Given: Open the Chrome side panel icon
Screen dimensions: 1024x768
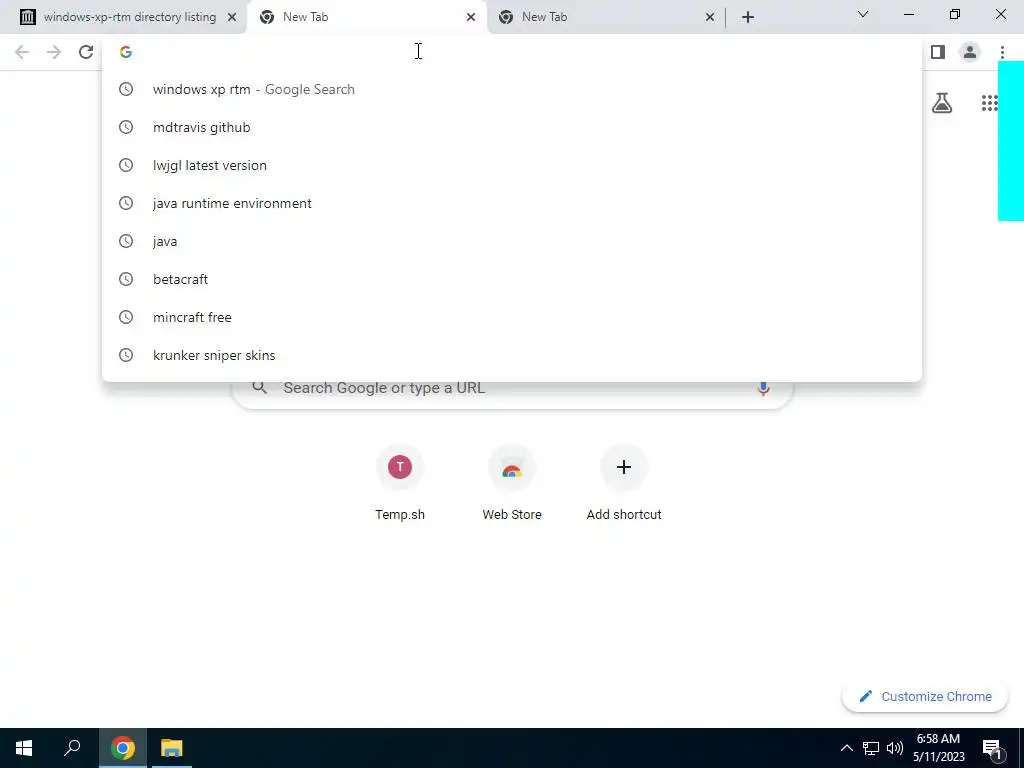Looking at the screenshot, I should pos(938,52).
